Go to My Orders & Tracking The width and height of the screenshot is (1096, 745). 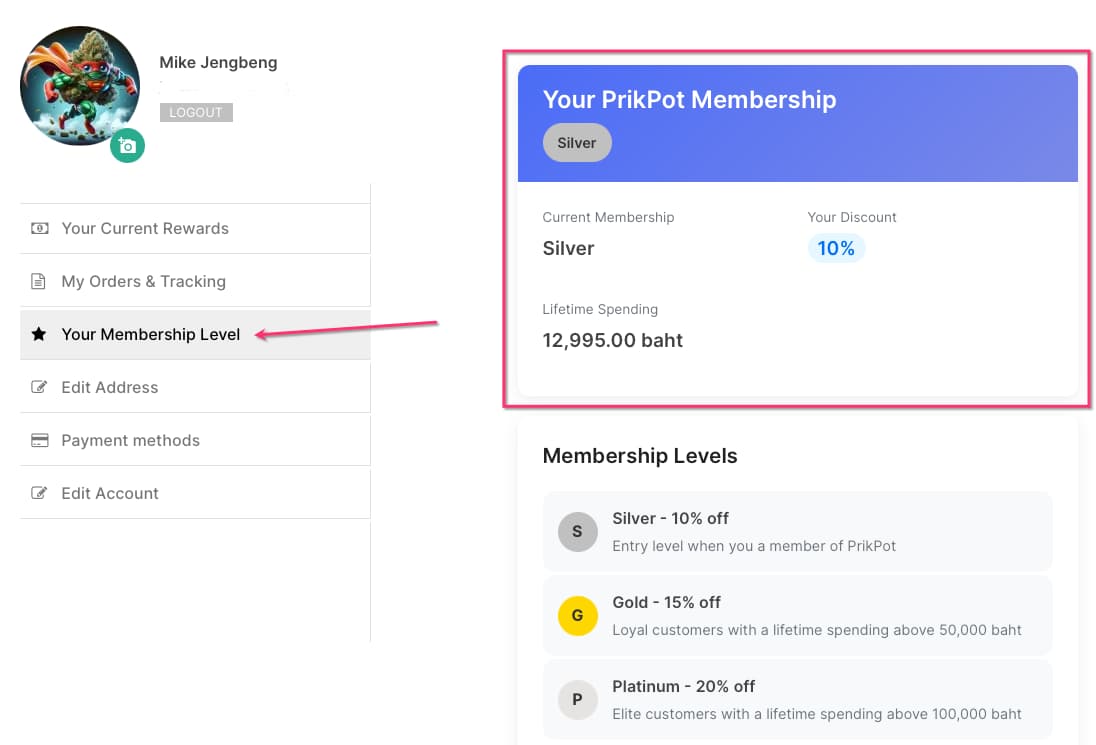[143, 281]
